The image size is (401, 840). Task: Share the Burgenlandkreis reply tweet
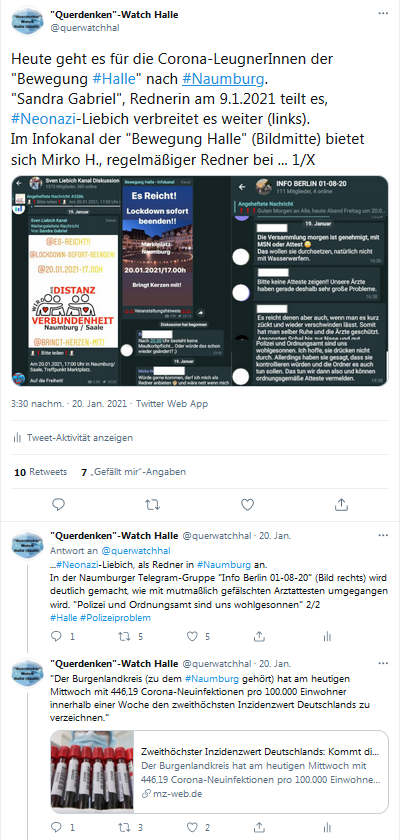(260, 827)
